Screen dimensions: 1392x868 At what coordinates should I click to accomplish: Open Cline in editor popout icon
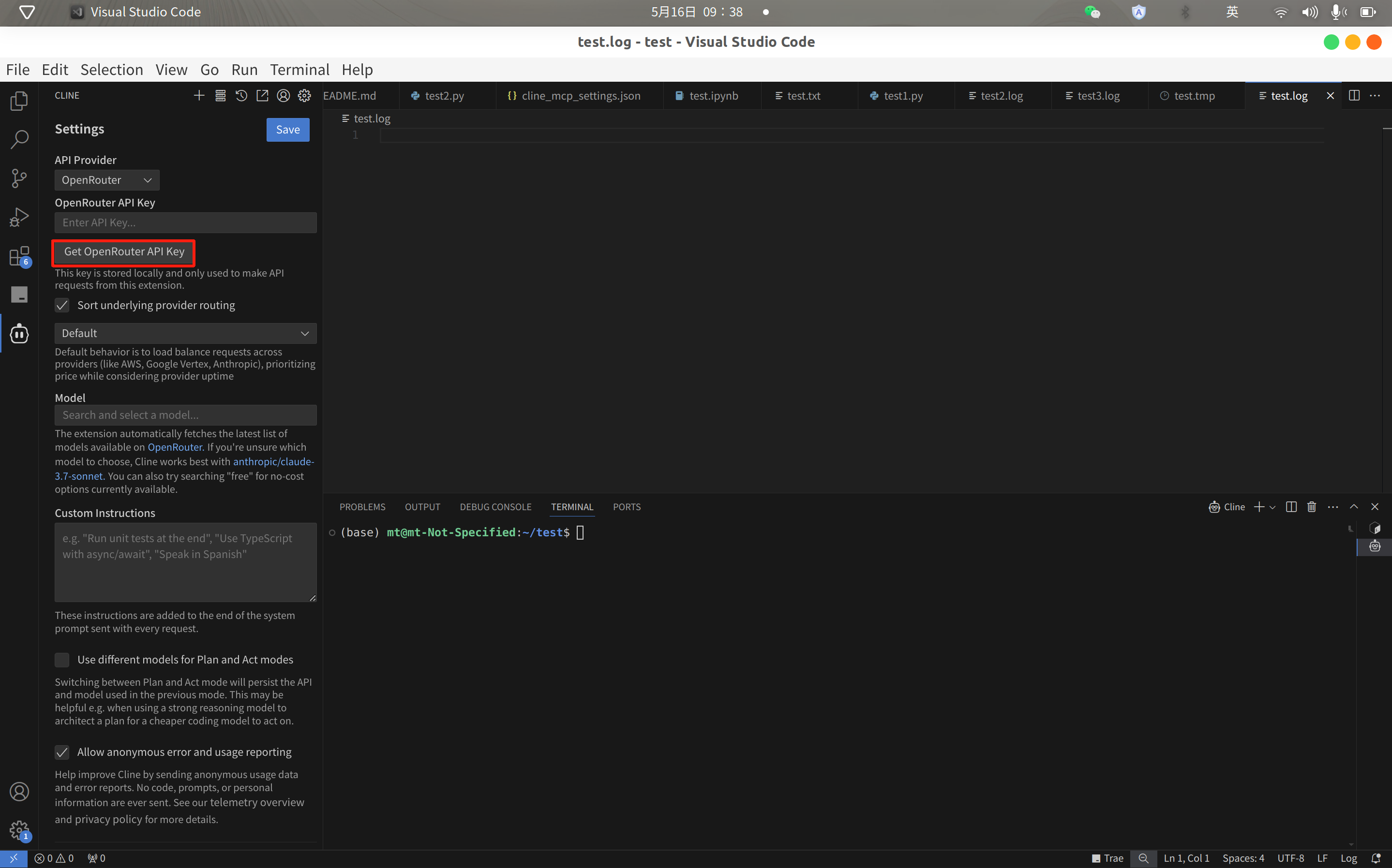click(x=262, y=95)
